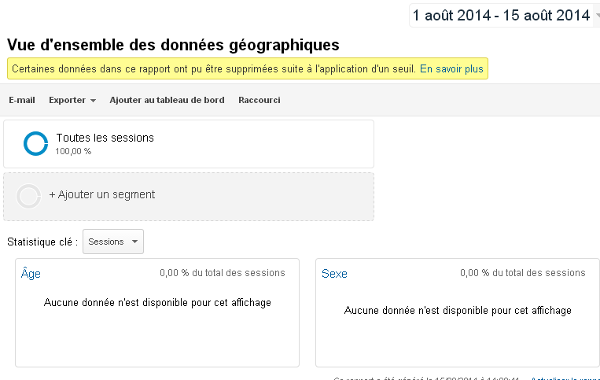Select the Sexe panel no data message
The height and width of the screenshot is (380, 600).
458,310
